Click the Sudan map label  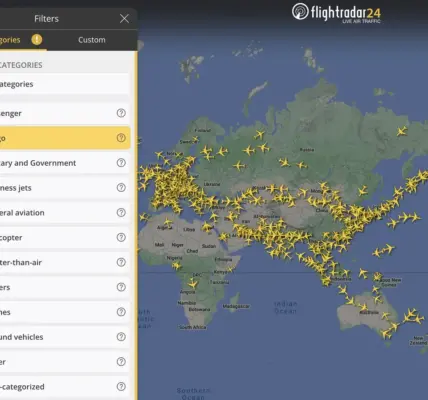tap(209, 246)
